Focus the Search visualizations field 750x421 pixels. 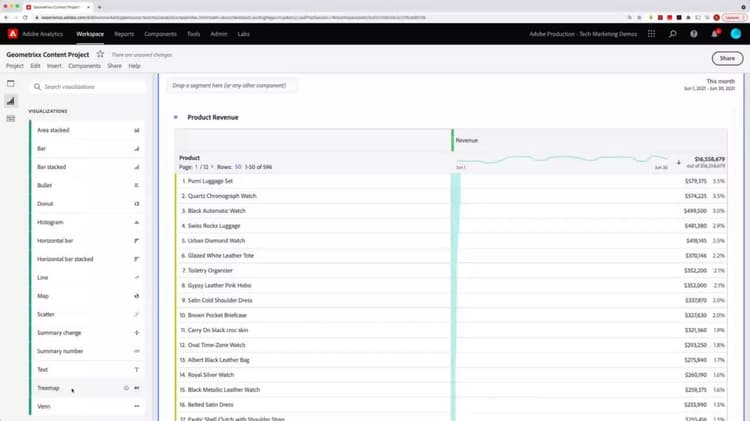[x=88, y=87]
